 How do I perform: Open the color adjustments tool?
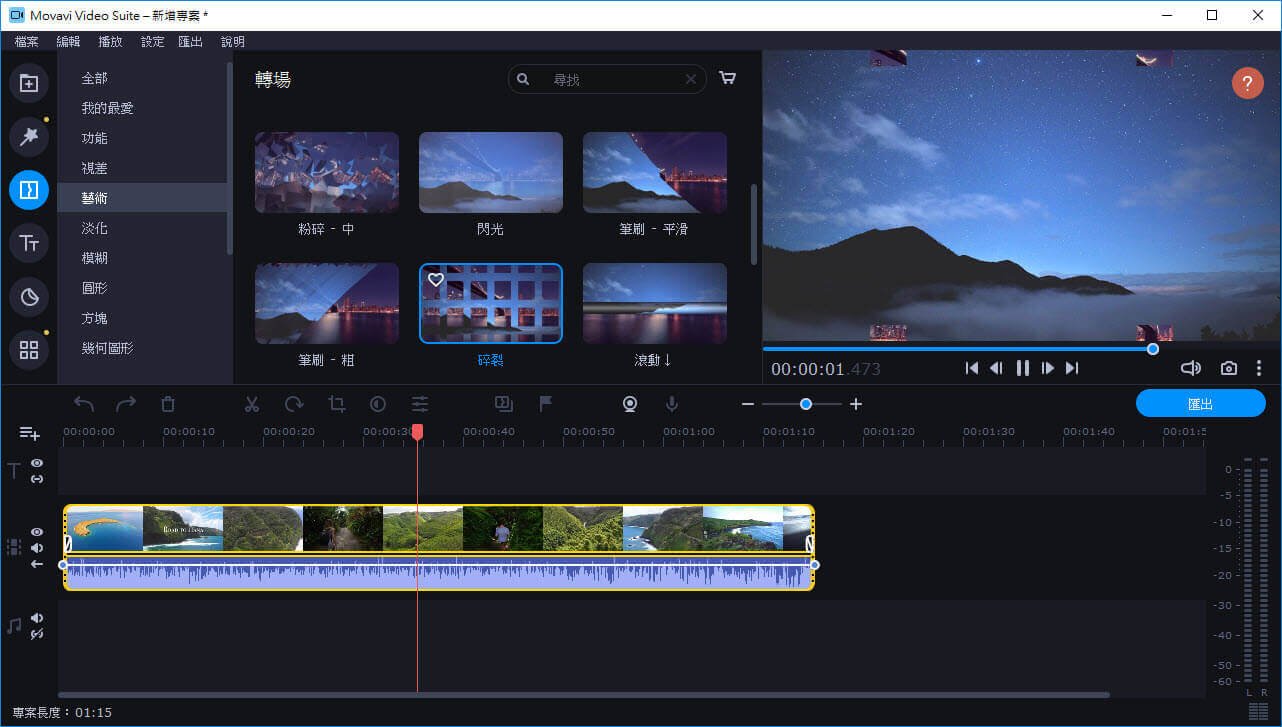(x=378, y=404)
